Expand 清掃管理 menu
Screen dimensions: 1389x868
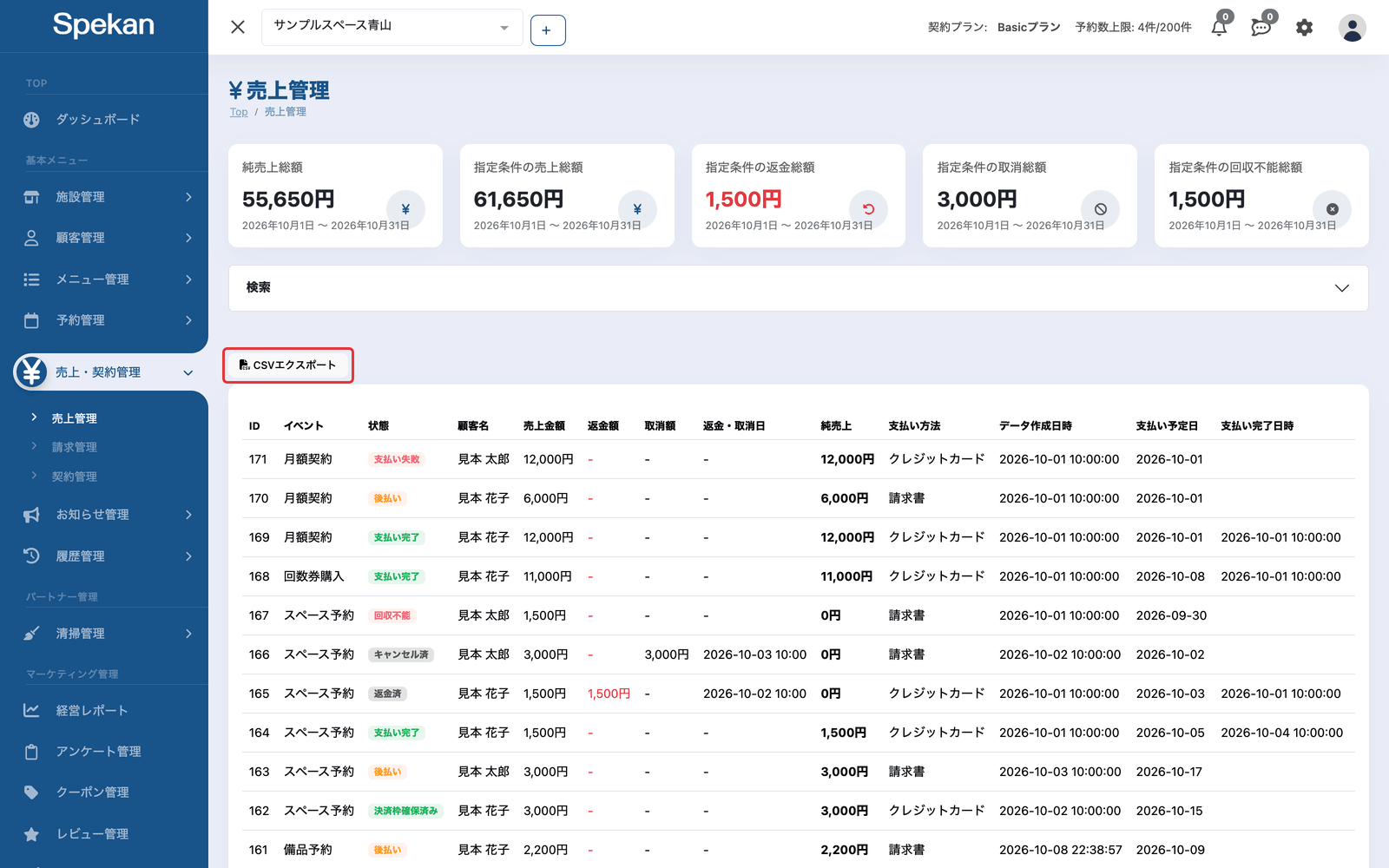click(x=104, y=634)
